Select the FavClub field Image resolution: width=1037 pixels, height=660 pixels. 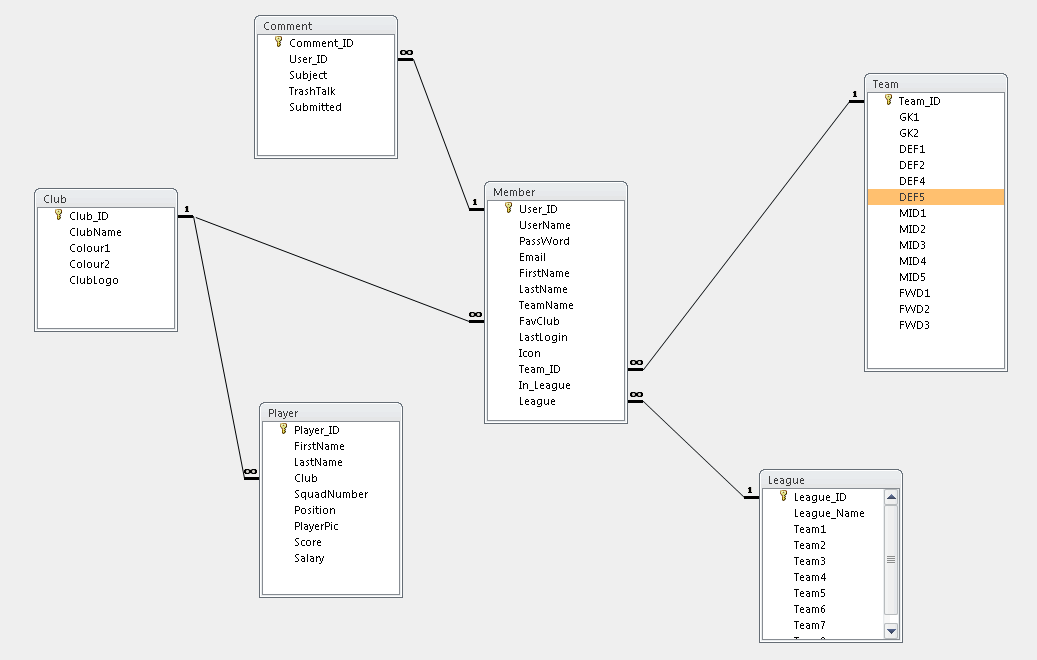[x=539, y=321]
